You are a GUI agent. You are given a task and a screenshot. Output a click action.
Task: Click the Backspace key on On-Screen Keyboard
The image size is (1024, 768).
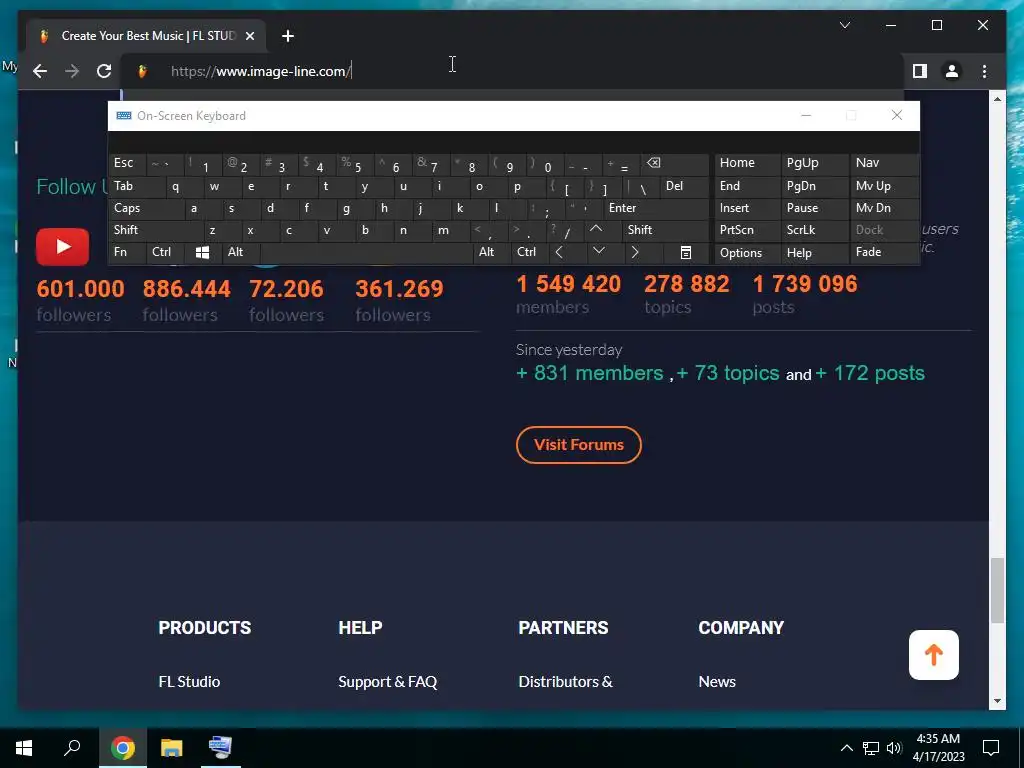(671, 164)
